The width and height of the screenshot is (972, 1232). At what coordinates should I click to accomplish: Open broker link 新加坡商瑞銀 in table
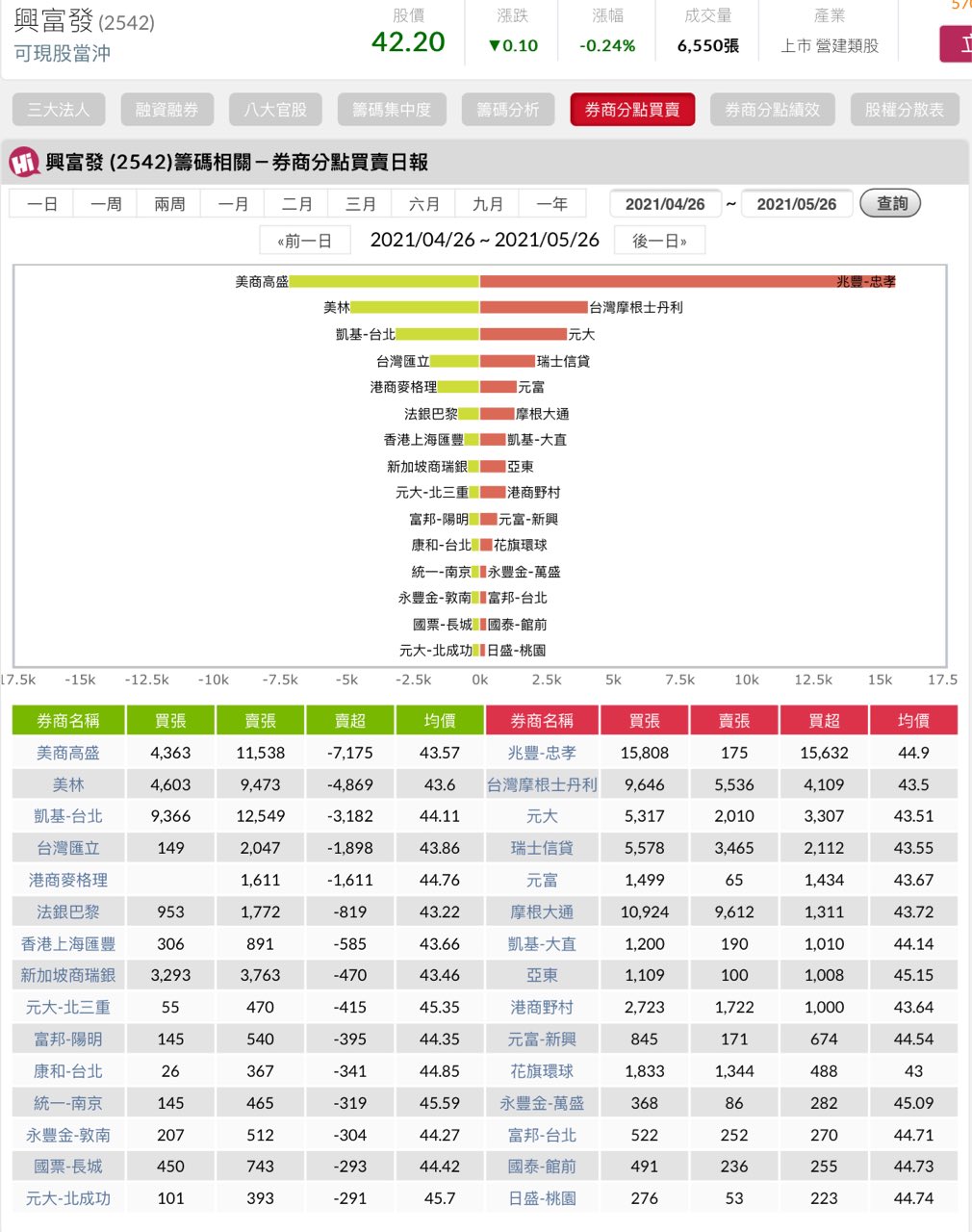[68, 975]
